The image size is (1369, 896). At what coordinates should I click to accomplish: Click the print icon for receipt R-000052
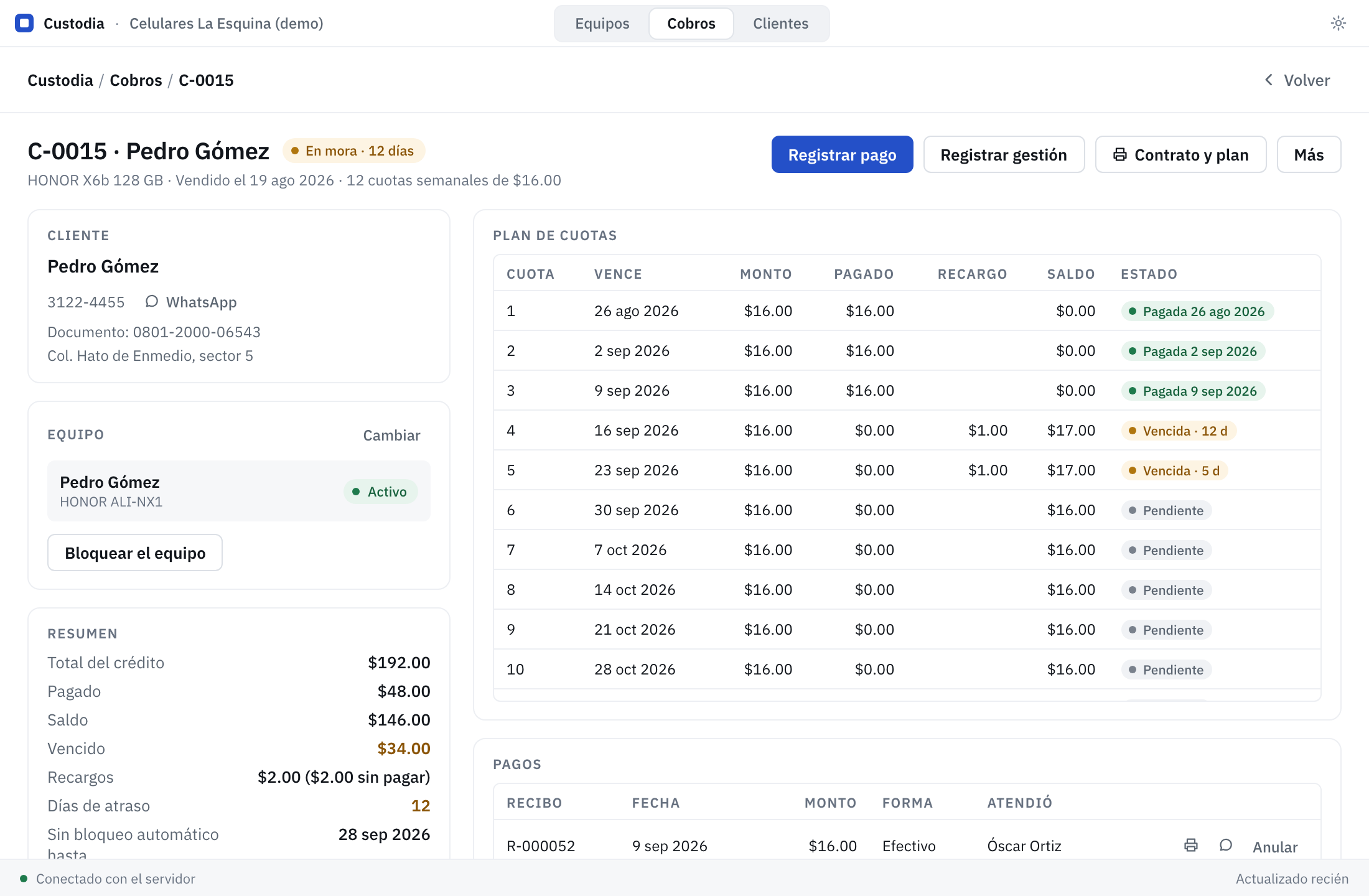[1191, 845]
